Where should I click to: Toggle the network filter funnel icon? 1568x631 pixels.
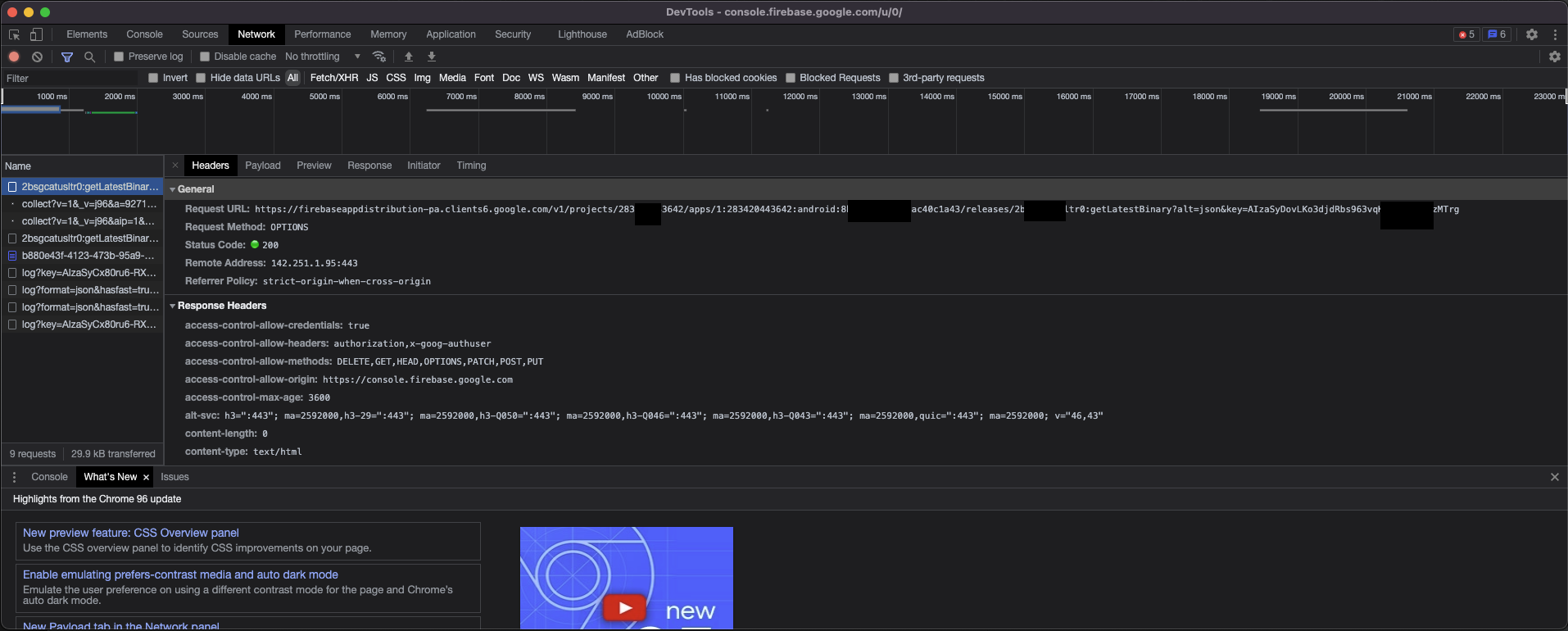(67, 57)
